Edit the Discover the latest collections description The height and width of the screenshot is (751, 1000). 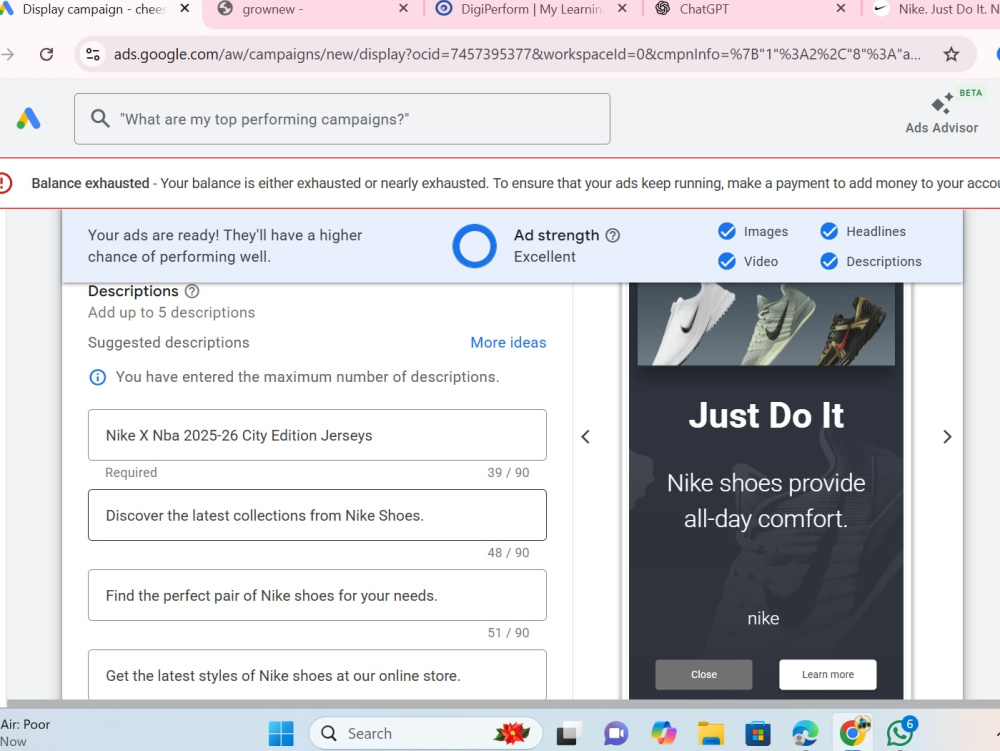click(317, 515)
